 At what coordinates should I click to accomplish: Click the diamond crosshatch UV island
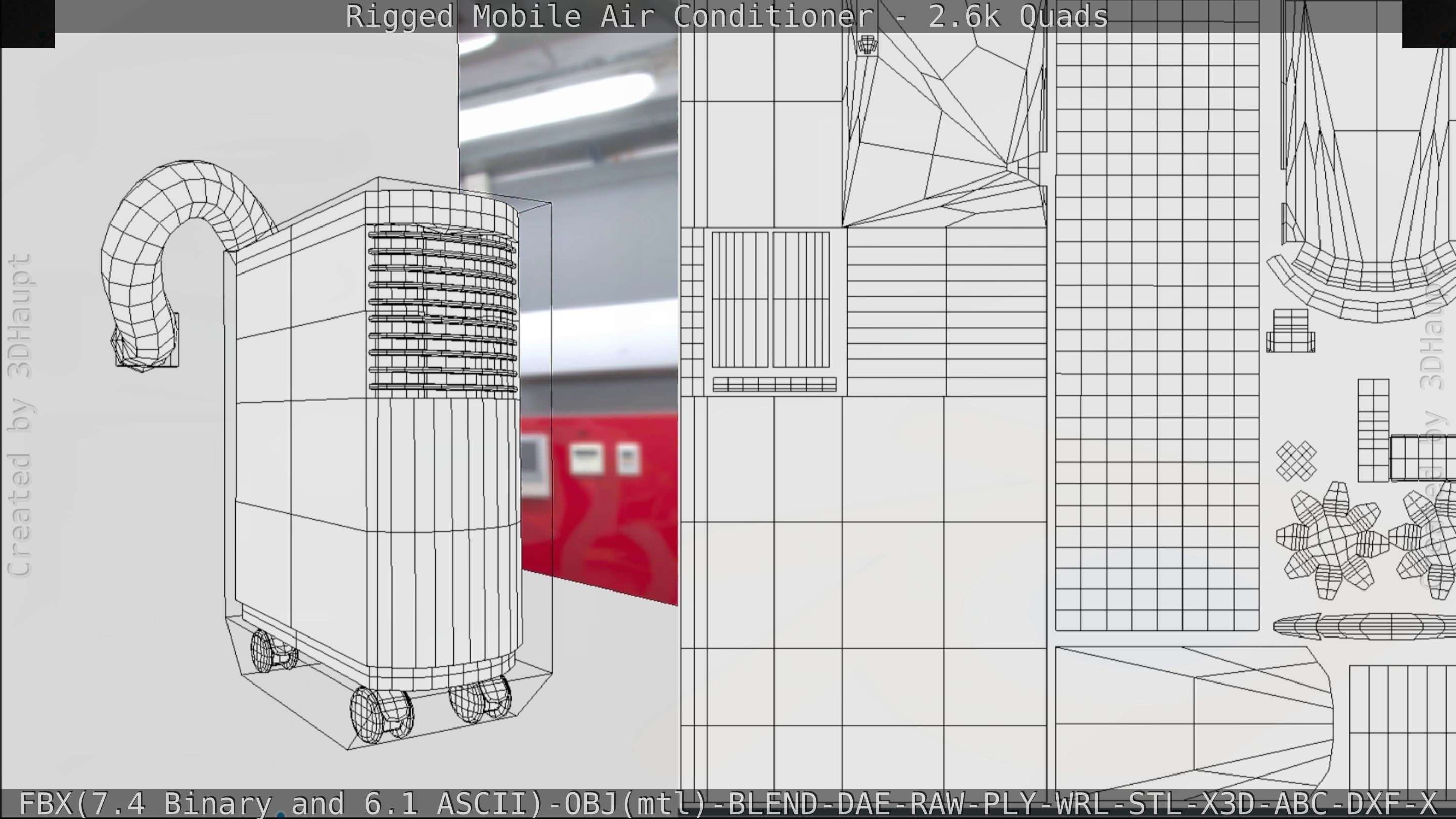click(x=1296, y=461)
